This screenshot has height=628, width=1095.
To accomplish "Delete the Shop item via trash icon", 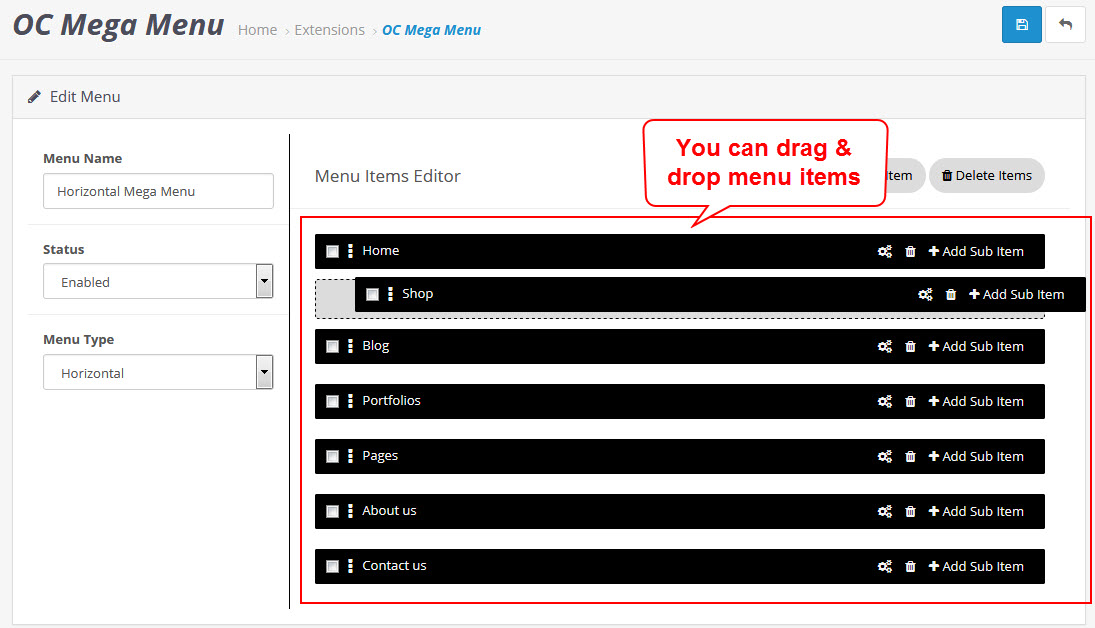I will (x=950, y=295).
